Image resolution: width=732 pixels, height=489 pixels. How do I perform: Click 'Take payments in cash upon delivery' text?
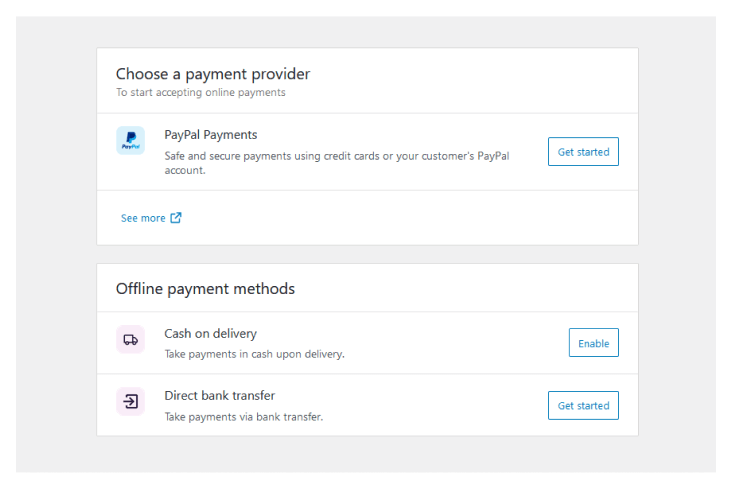254,354
